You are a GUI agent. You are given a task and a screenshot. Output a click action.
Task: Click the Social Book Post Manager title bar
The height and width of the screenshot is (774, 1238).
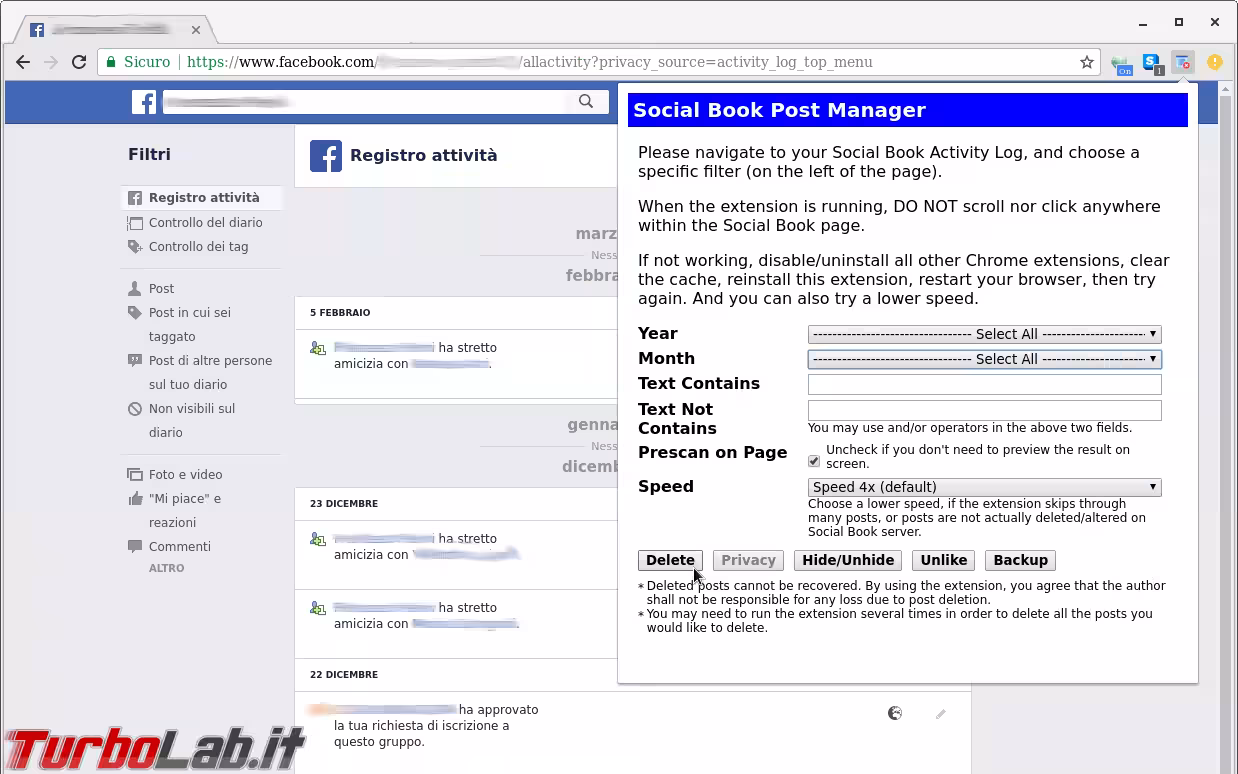[x=907, y=110]
